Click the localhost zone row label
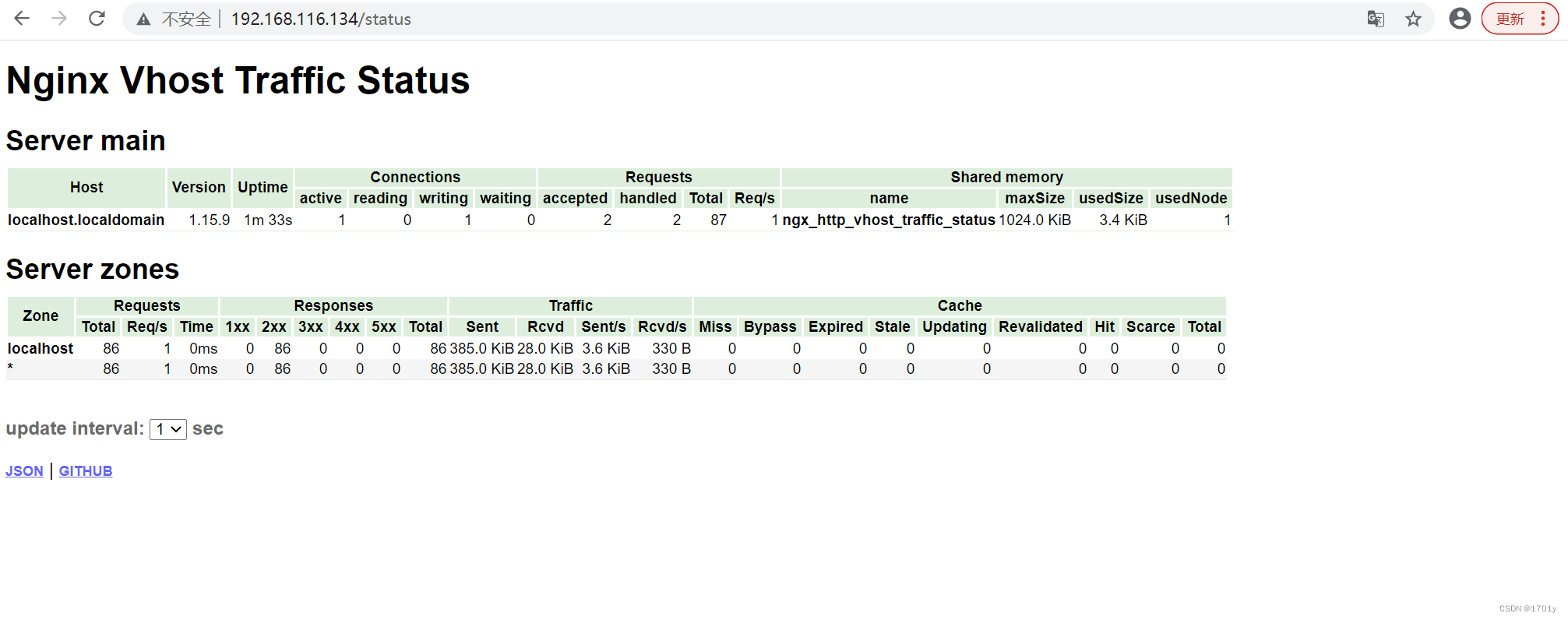 [41, 349]
